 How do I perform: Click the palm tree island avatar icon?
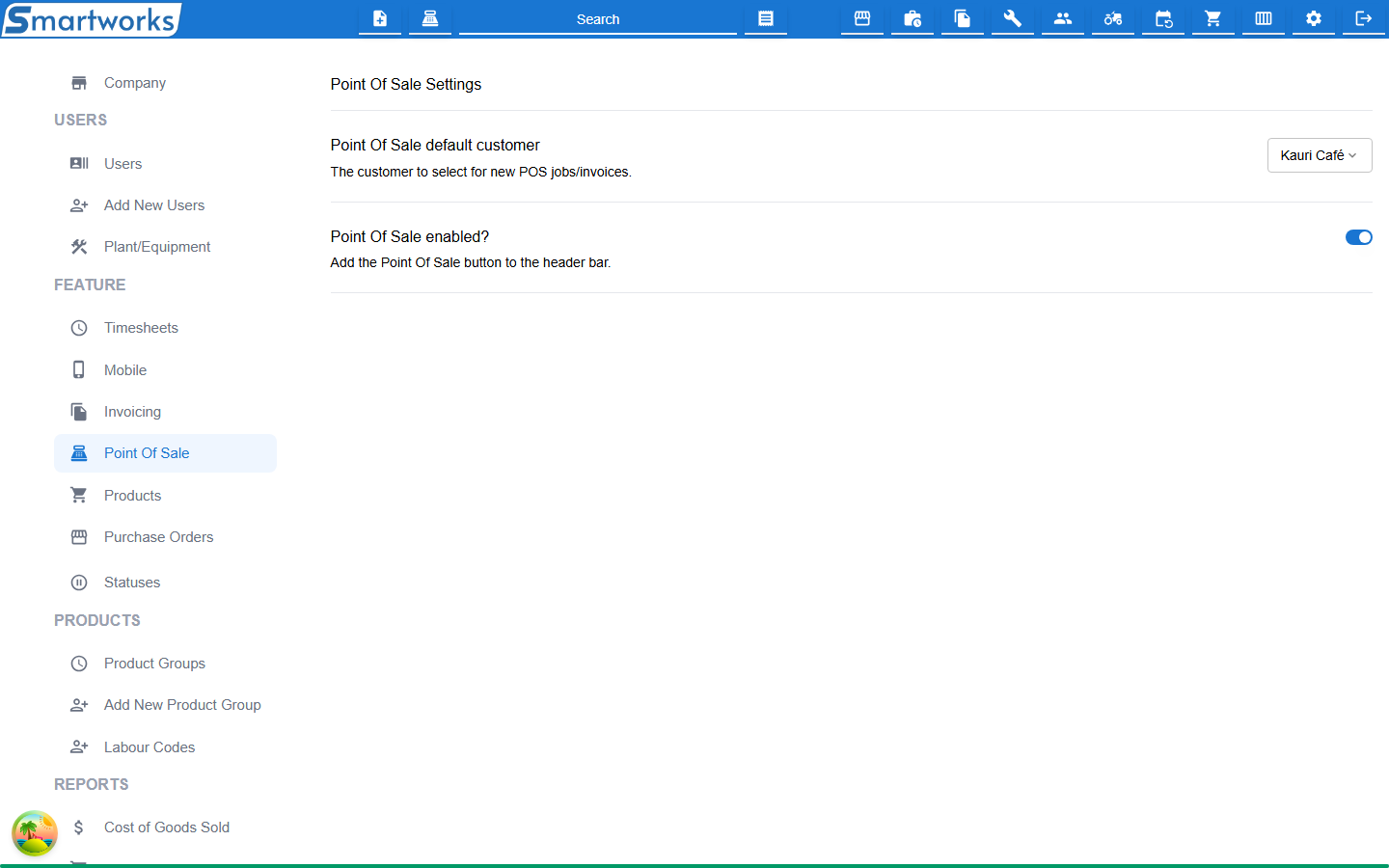pos(35,833)
